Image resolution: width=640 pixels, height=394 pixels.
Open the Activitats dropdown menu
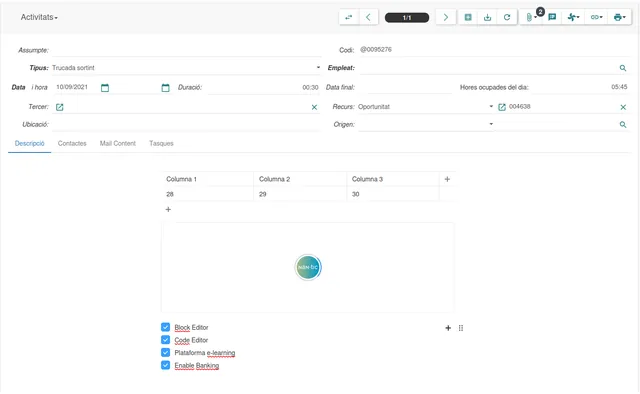(x=39, y=17)
